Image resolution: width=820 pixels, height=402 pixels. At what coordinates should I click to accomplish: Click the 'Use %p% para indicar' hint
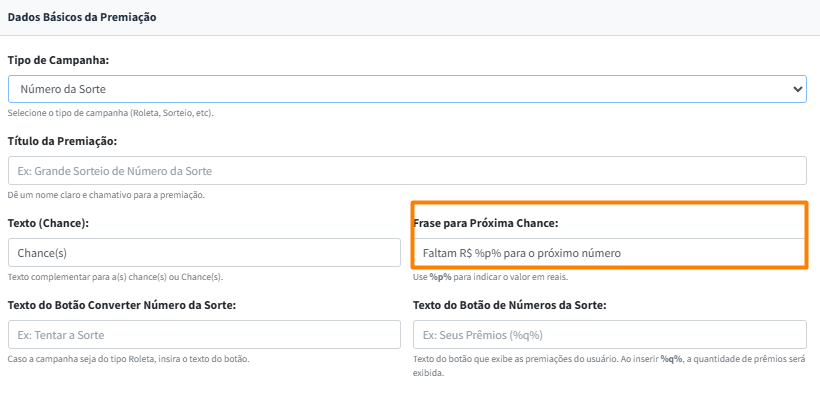pyautogui.click(x=491, y=277)
